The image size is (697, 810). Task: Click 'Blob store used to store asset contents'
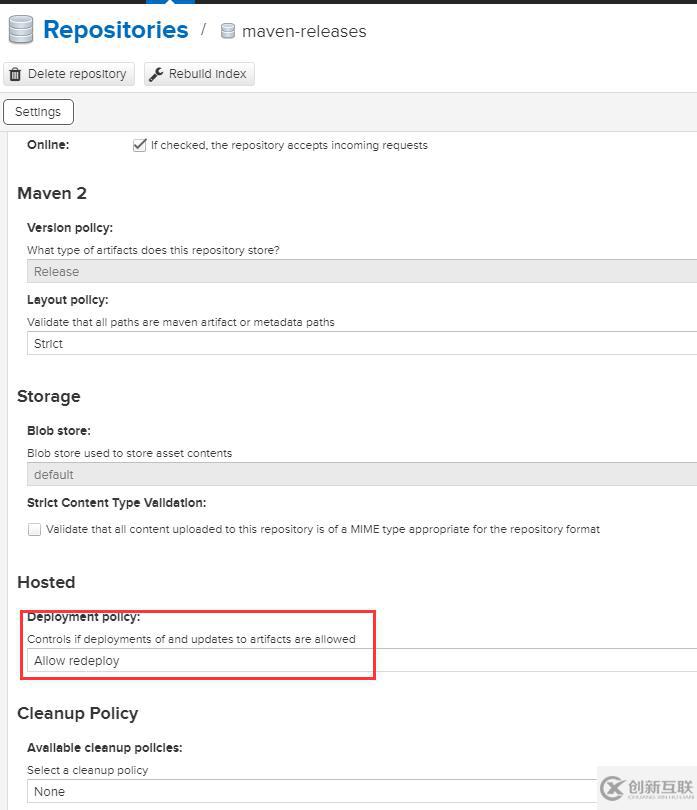pos(130,453)
